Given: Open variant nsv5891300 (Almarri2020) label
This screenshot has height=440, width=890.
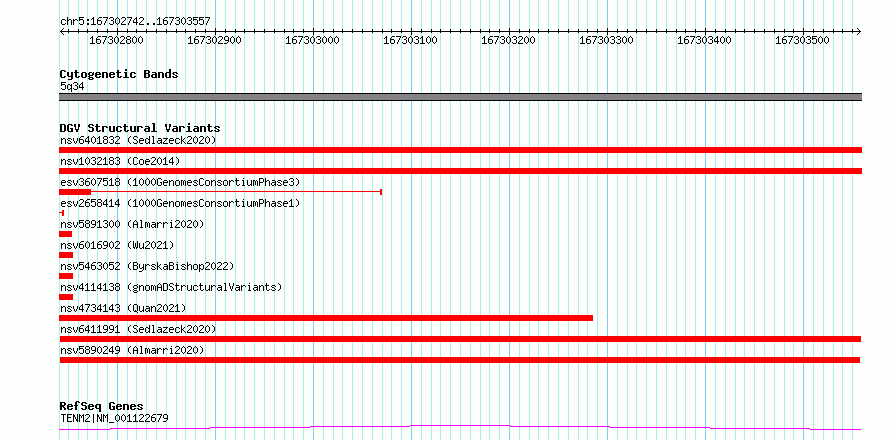Looking at the screenshot, I should 132,224.
